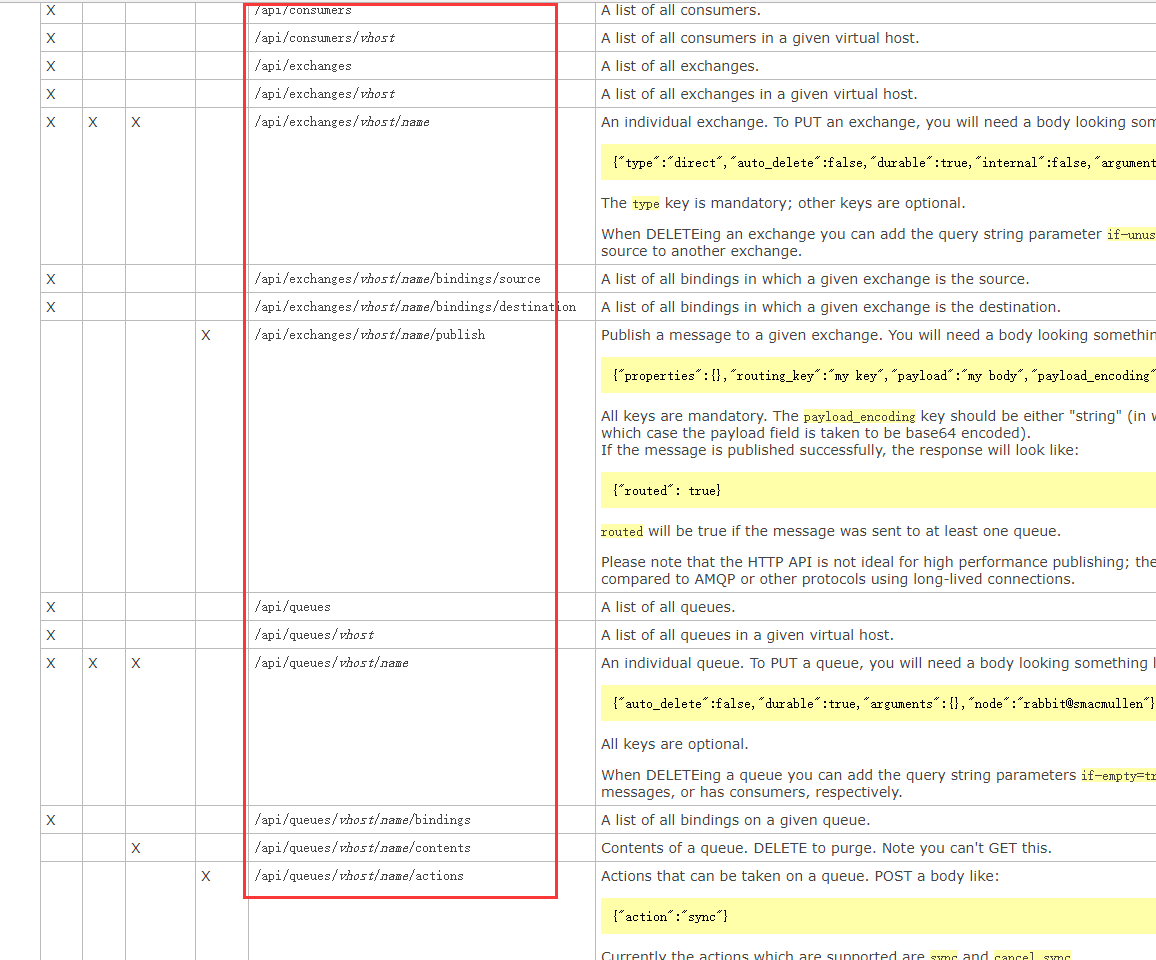Click 'The type key is mandatory' sentence
Image resolution: width=1156 pixels, height=960 pixels.
click(783, 204)
